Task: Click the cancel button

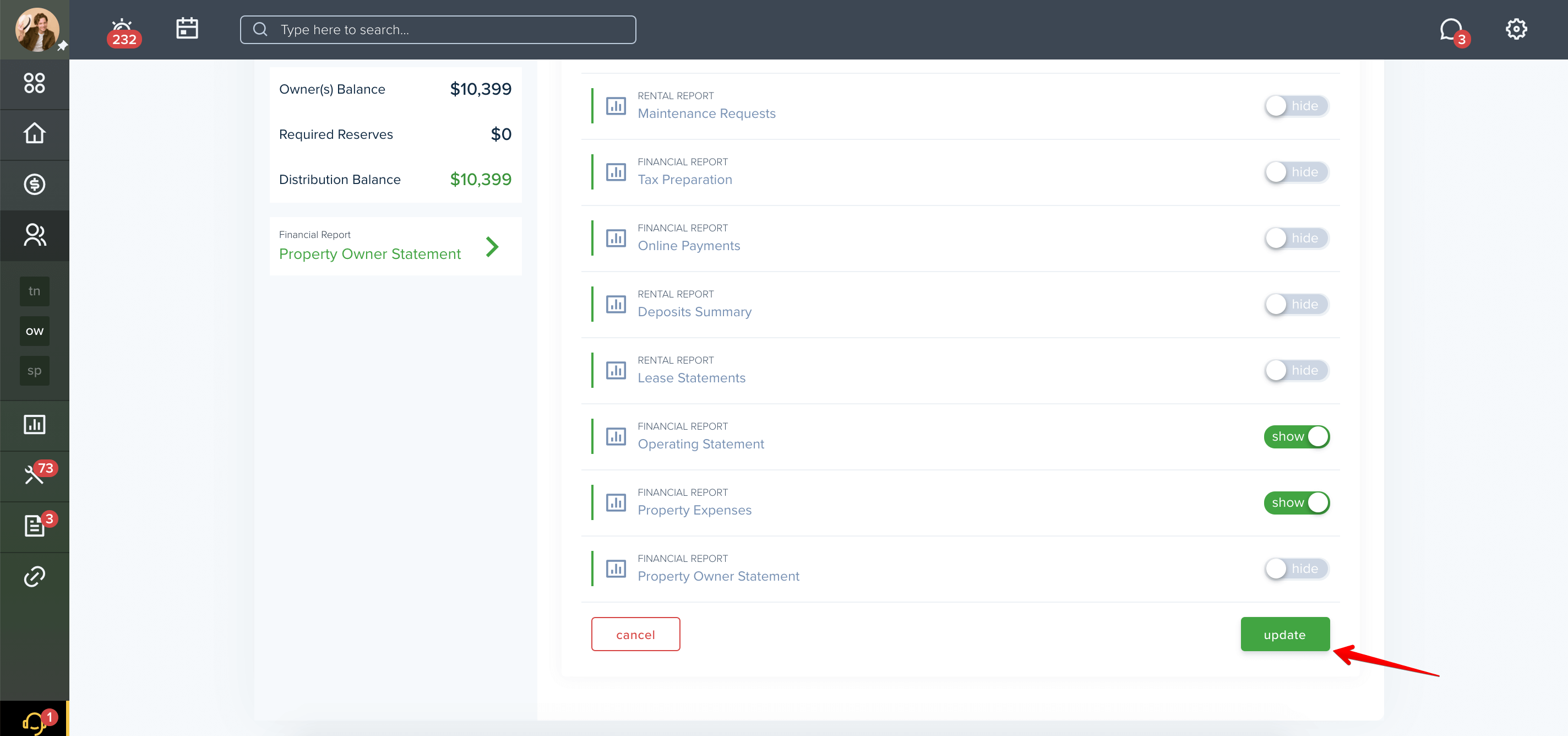Action: (x=635, y=634)
